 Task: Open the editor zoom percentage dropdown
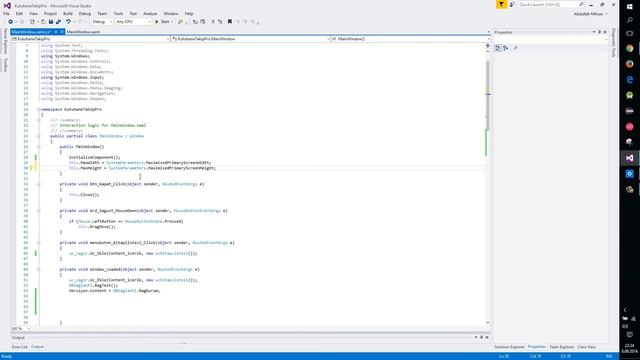coord(20,329)
